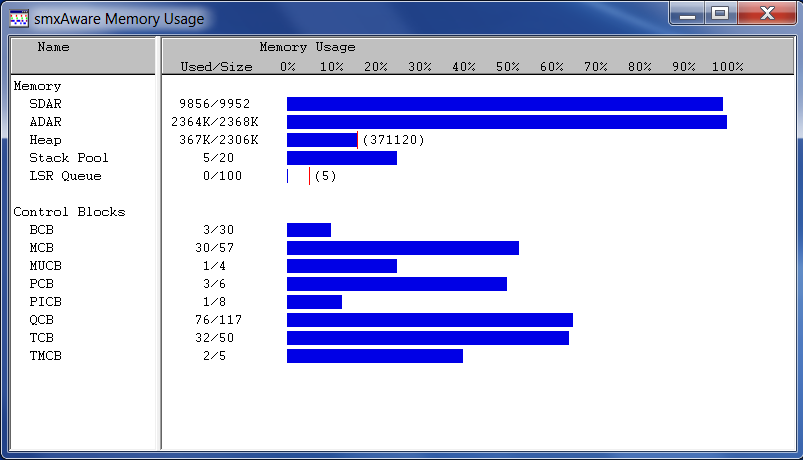Select the PICB row name
This screenshot has height=461, width=803.
(x=45, y=302)
